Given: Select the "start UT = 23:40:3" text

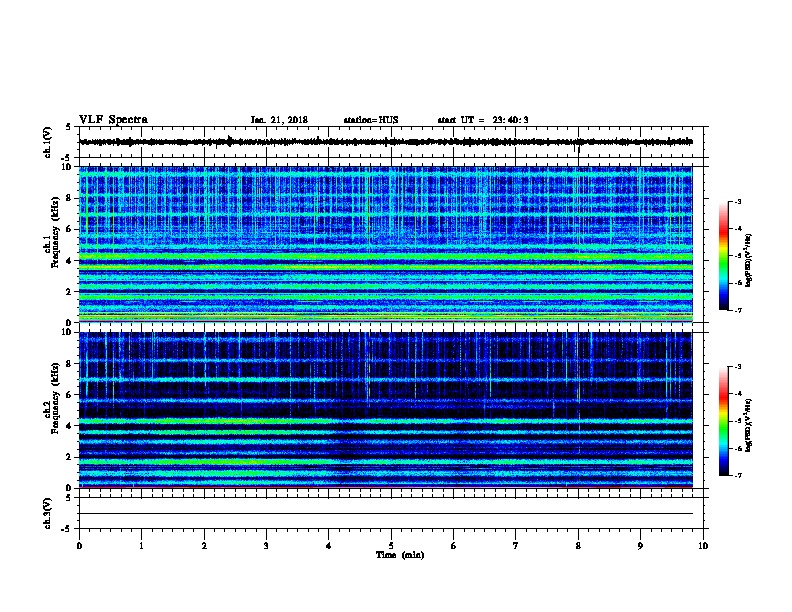Looking at the screenshot, I should 483,120.
